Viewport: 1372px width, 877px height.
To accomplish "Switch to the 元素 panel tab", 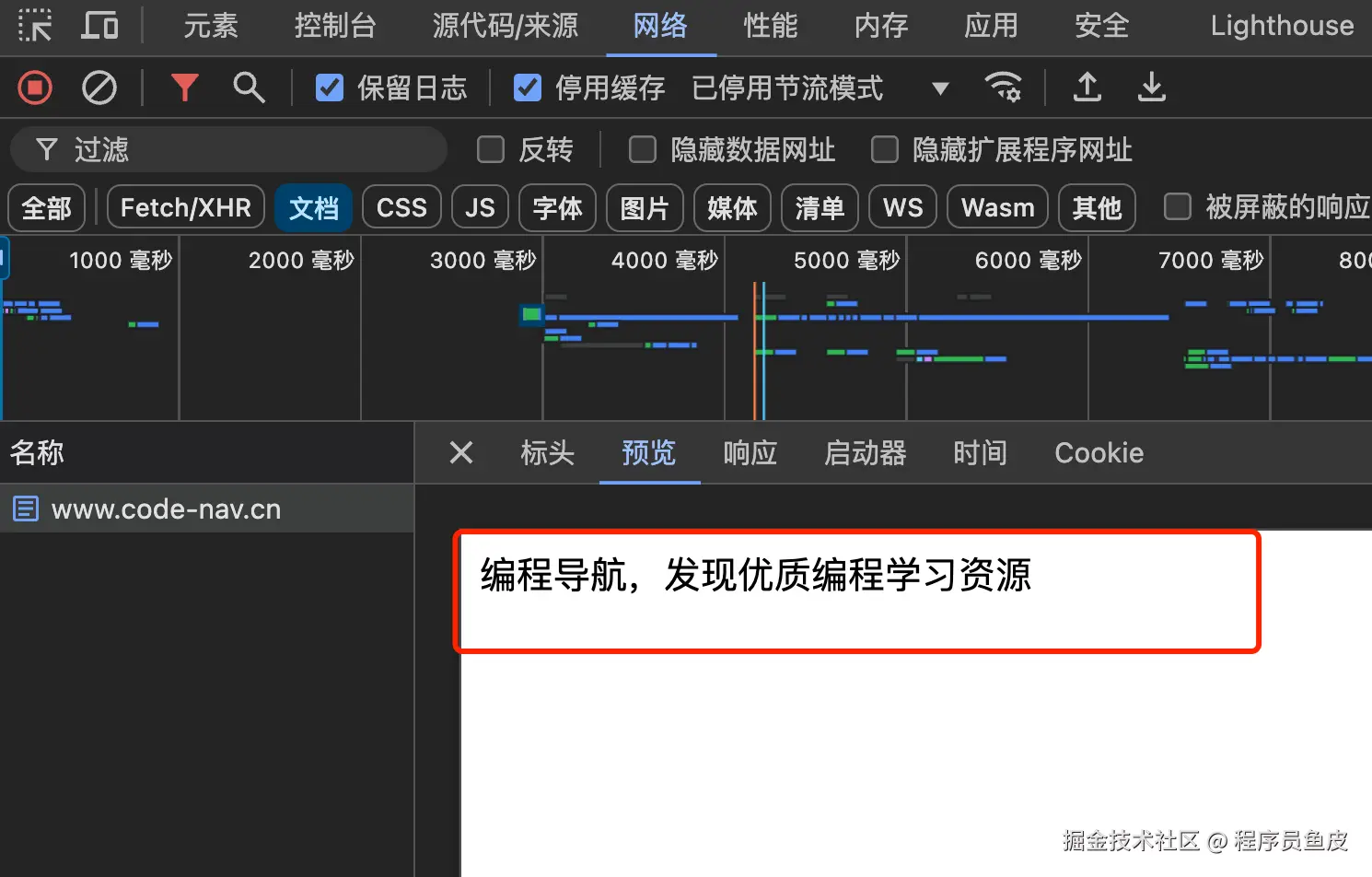I will 211,26.
